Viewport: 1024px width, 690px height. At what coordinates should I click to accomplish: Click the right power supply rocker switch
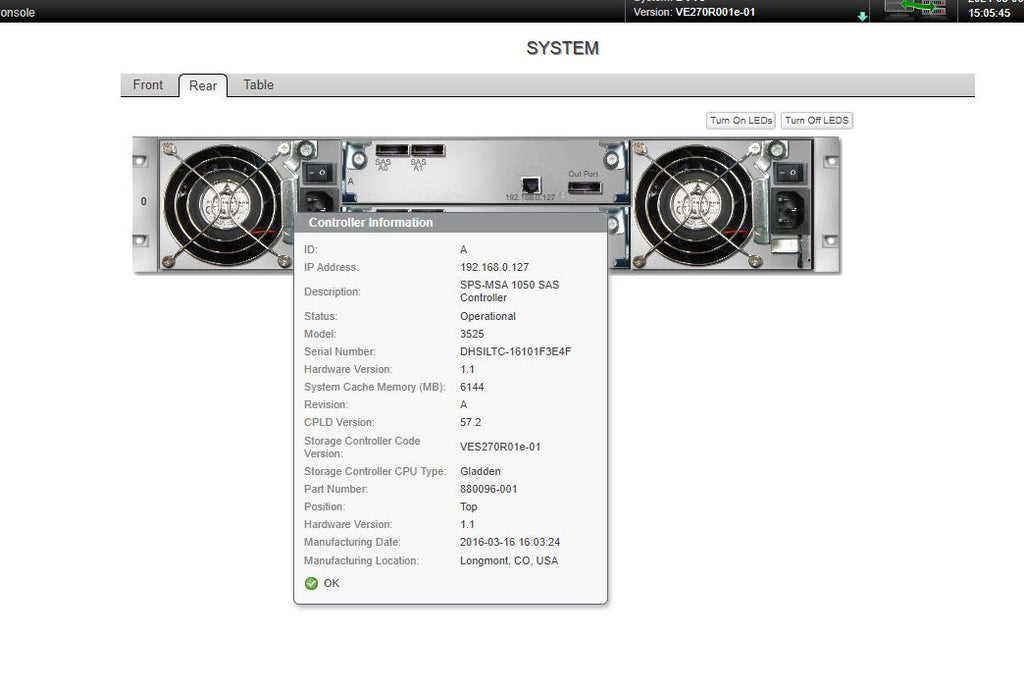790,173
